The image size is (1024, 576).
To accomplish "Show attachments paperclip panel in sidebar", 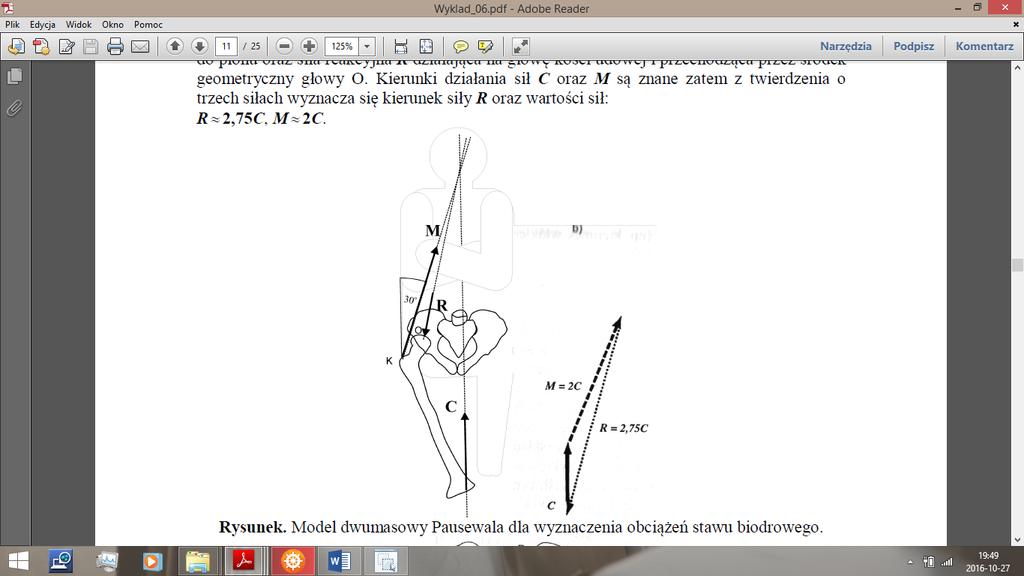I will pyautogui.click(x=14, y=108).
